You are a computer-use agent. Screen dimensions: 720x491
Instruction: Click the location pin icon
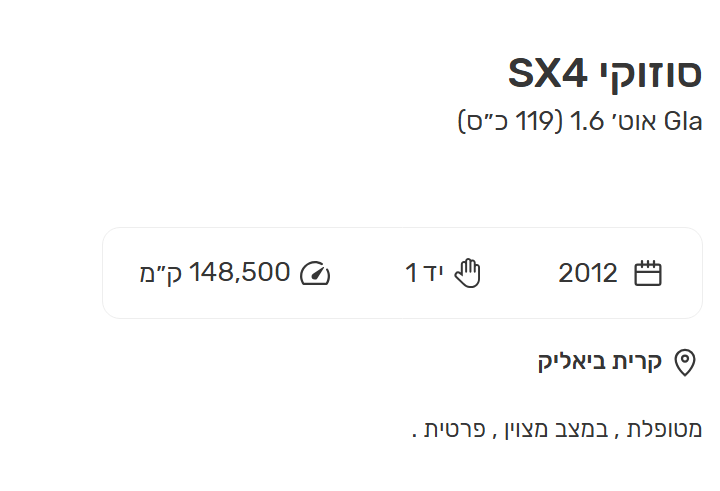[x=685, y=362]
